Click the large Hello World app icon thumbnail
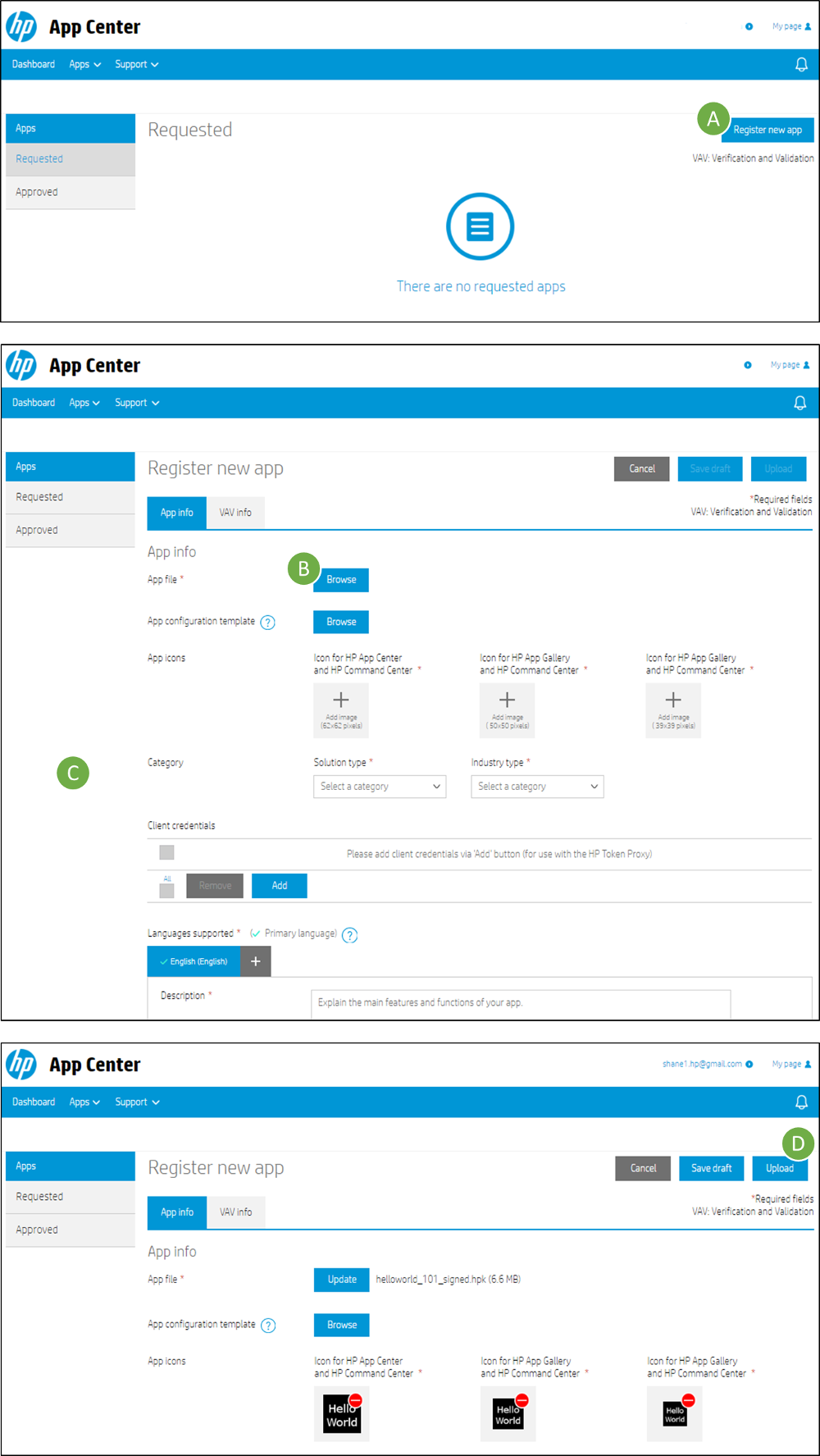This screenshot has width=820, height=1456. tap(342, 1413)
